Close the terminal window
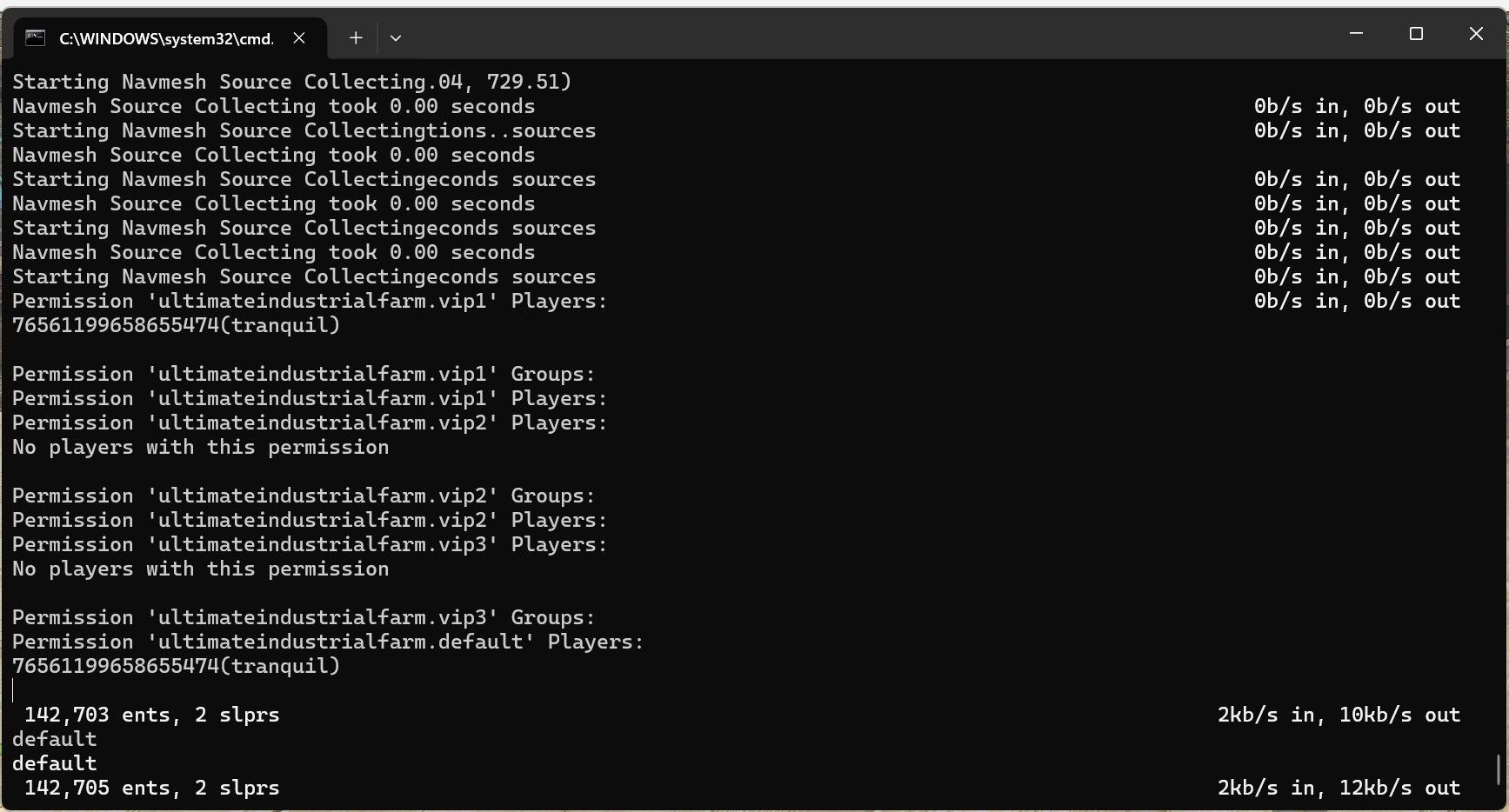This screenshot has width=1509, height=812. pyautogui.click(x=1476, y=34)
